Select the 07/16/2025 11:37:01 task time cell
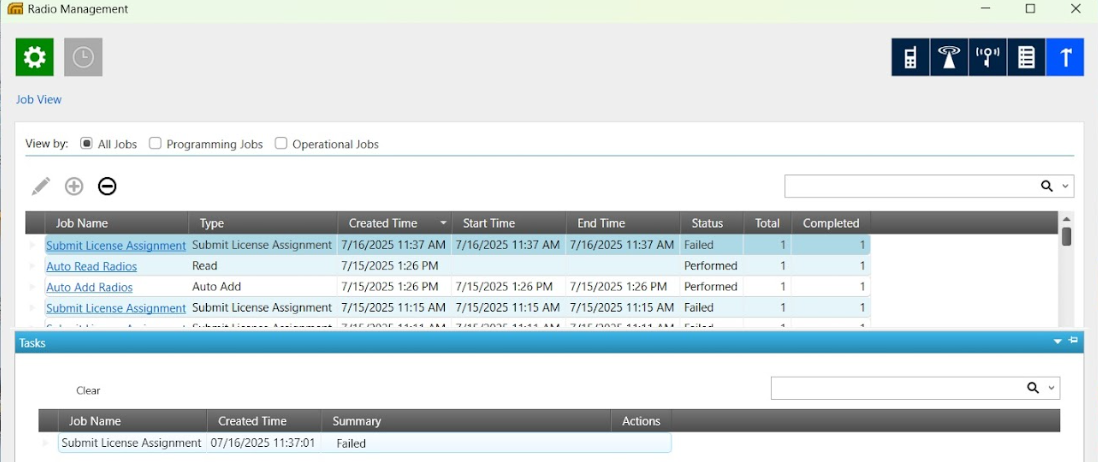 coord(263,442)
